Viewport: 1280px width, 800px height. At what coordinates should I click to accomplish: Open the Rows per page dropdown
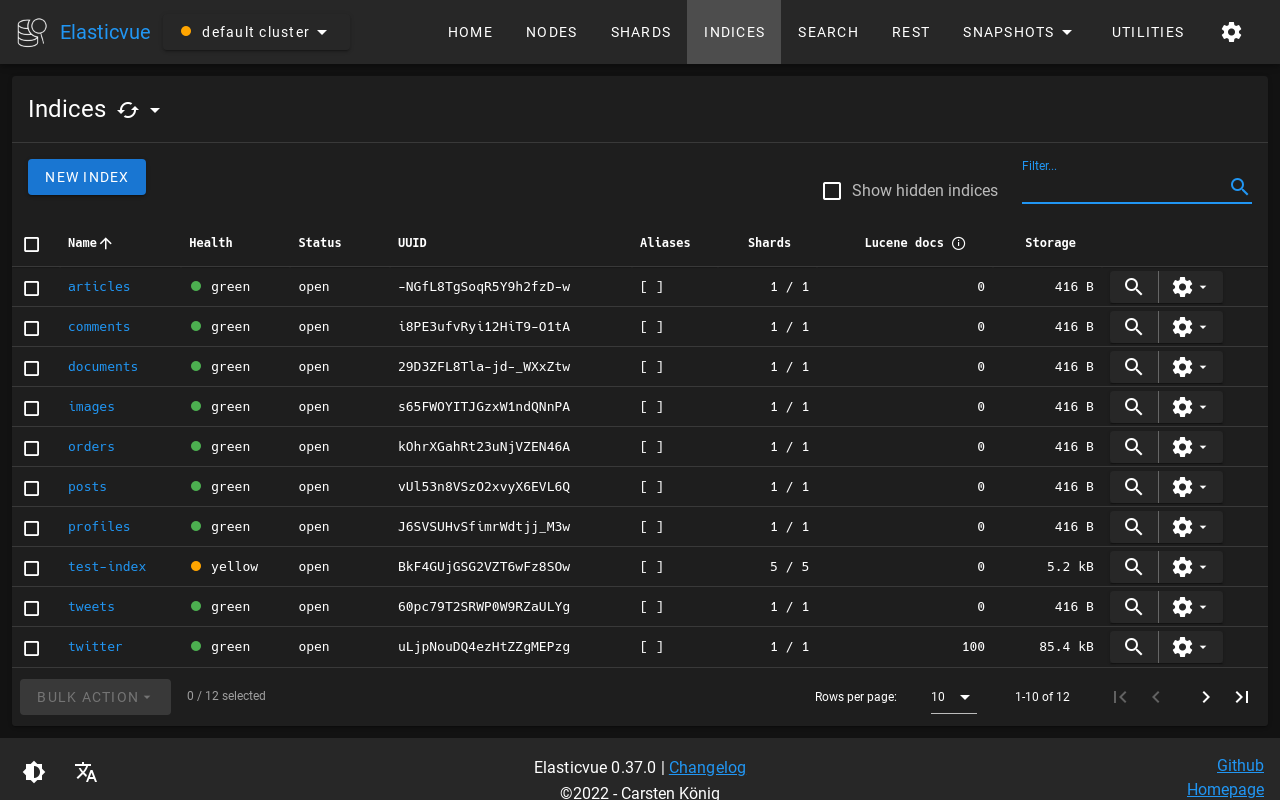(x=954, y=697)
